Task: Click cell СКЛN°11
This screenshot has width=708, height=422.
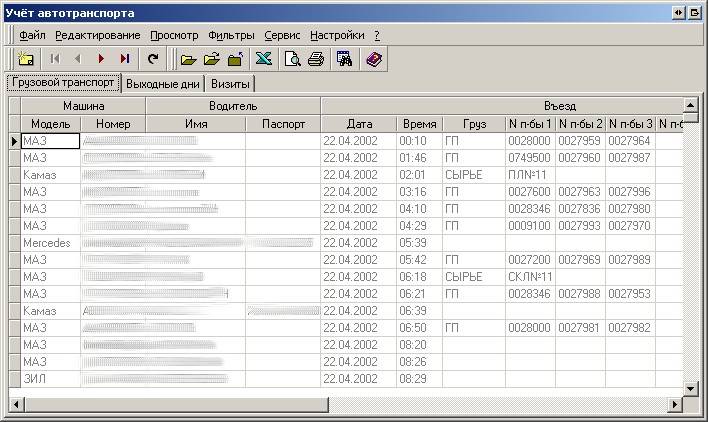Action: point(531,277)
